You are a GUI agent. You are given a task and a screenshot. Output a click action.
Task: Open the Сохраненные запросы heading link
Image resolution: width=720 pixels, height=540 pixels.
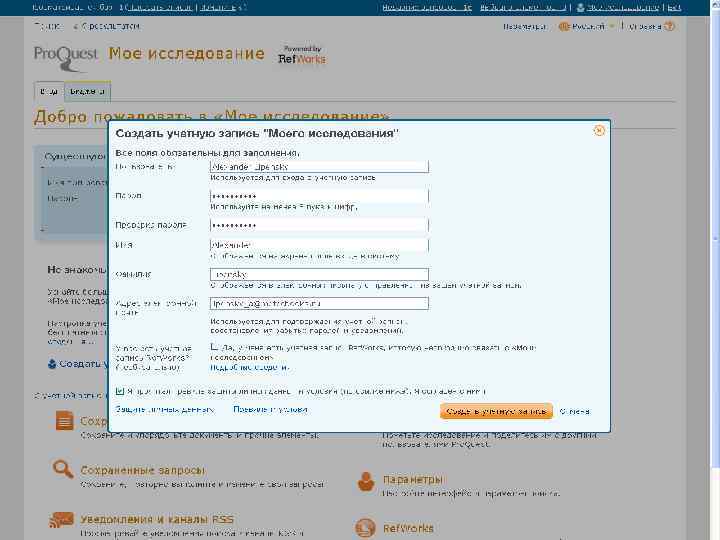point(142,471)
